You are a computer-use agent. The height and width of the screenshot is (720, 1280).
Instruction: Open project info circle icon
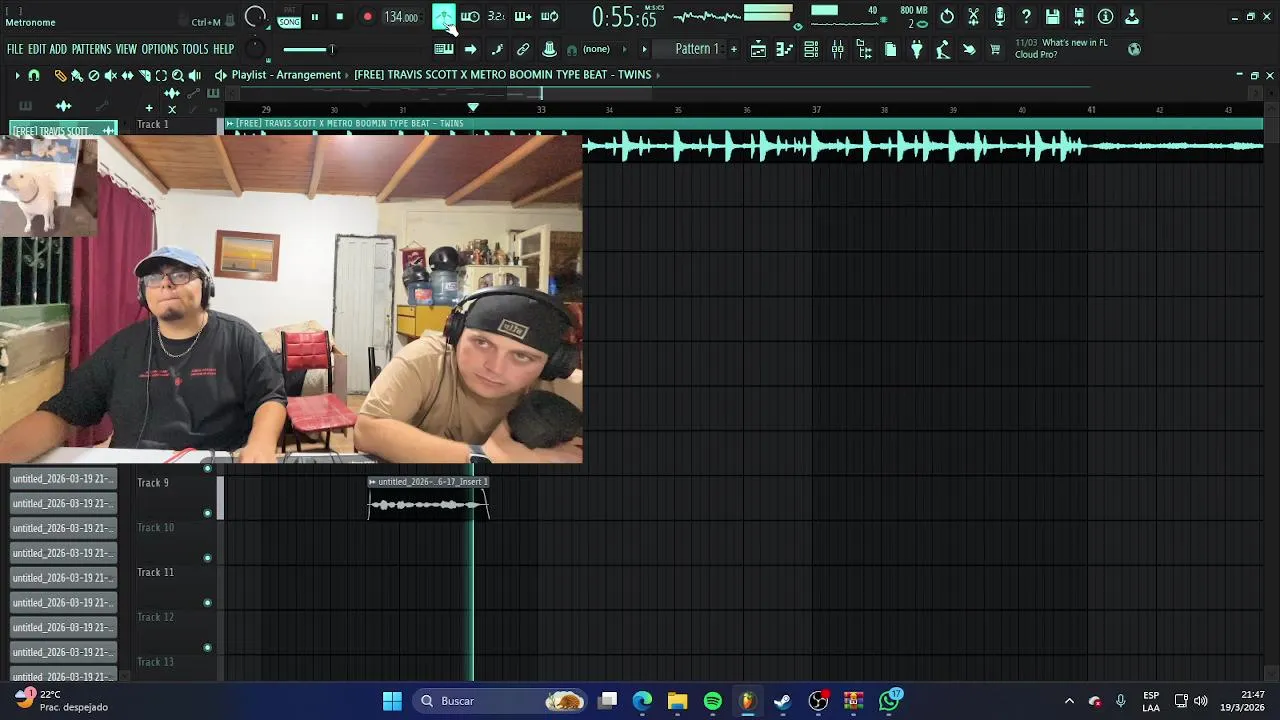(1105, 16)
